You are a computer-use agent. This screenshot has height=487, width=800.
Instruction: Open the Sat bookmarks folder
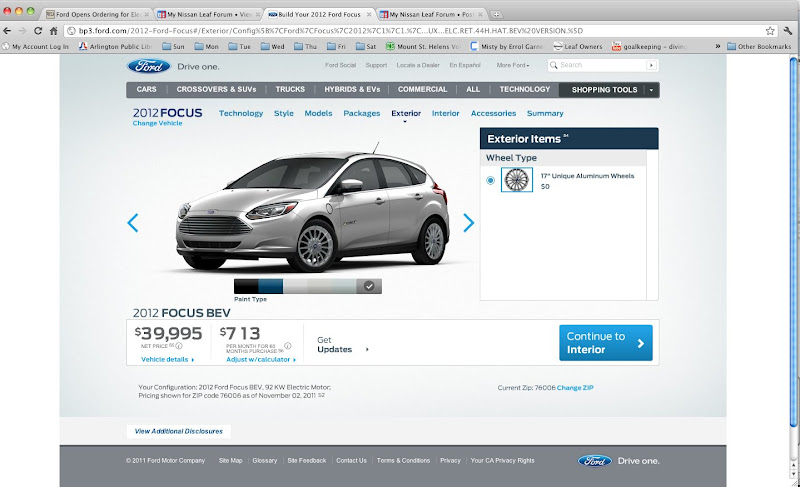tap(366, 46)
